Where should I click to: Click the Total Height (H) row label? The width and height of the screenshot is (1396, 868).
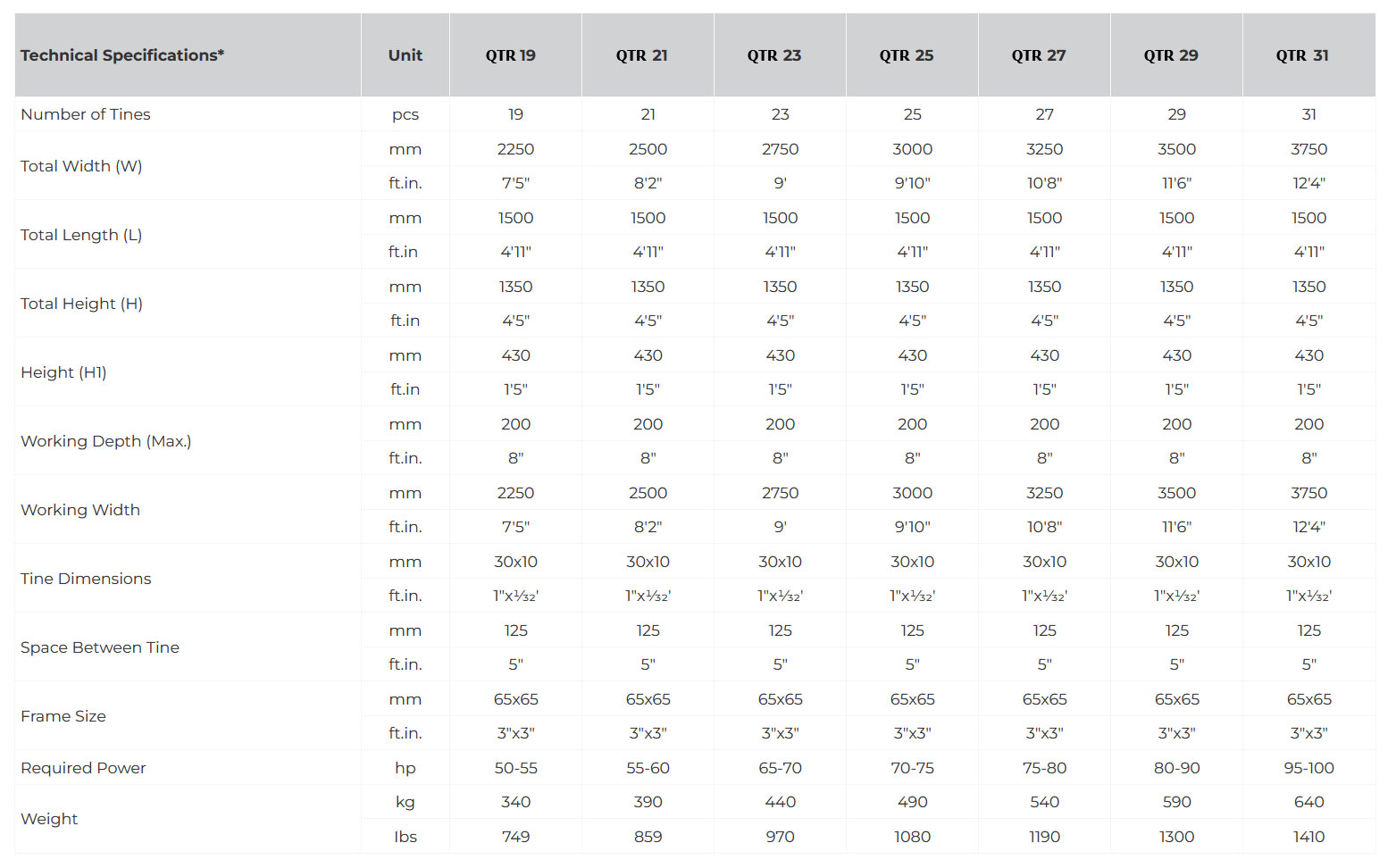(x=81, y=304)
